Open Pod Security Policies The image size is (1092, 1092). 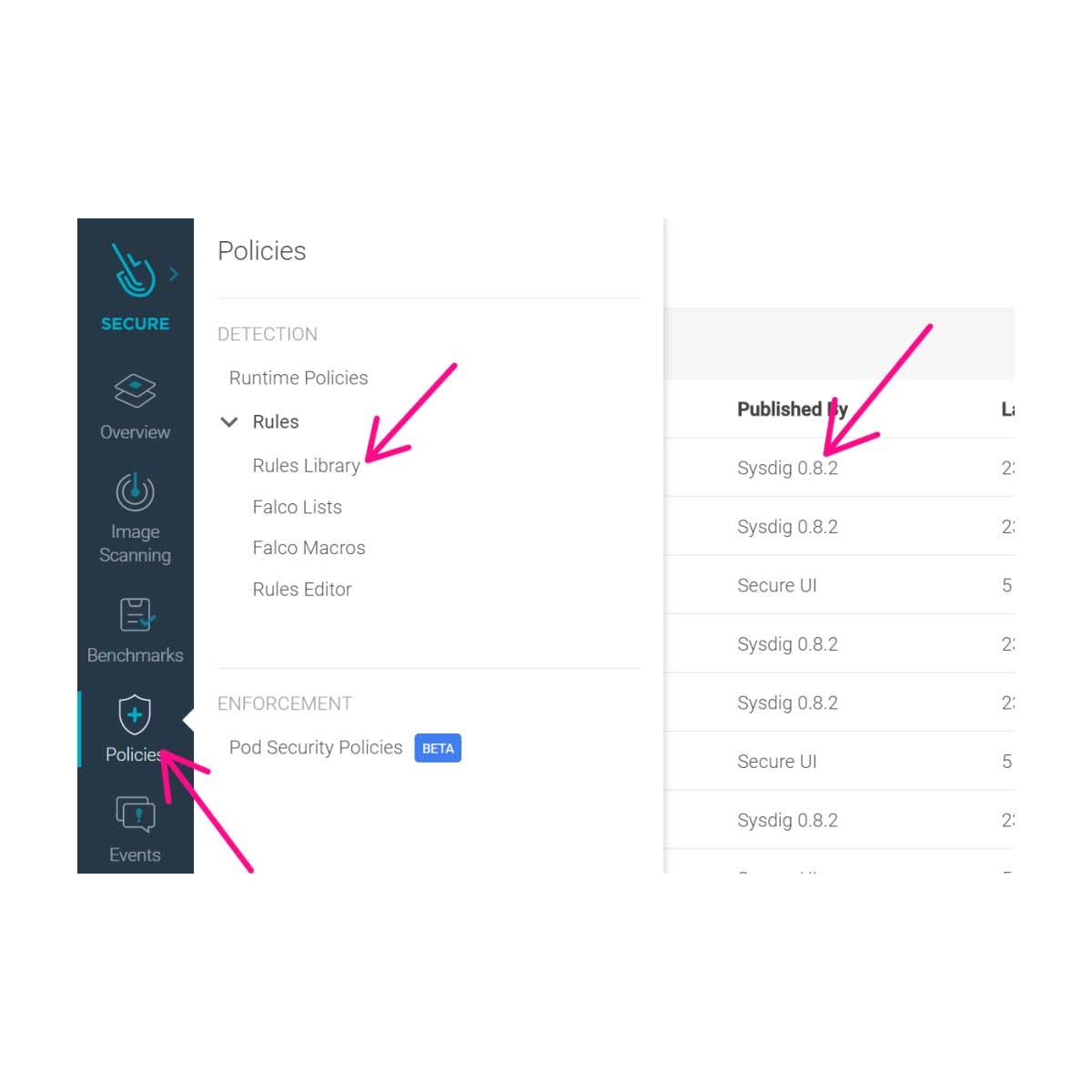tap(316, 747)
